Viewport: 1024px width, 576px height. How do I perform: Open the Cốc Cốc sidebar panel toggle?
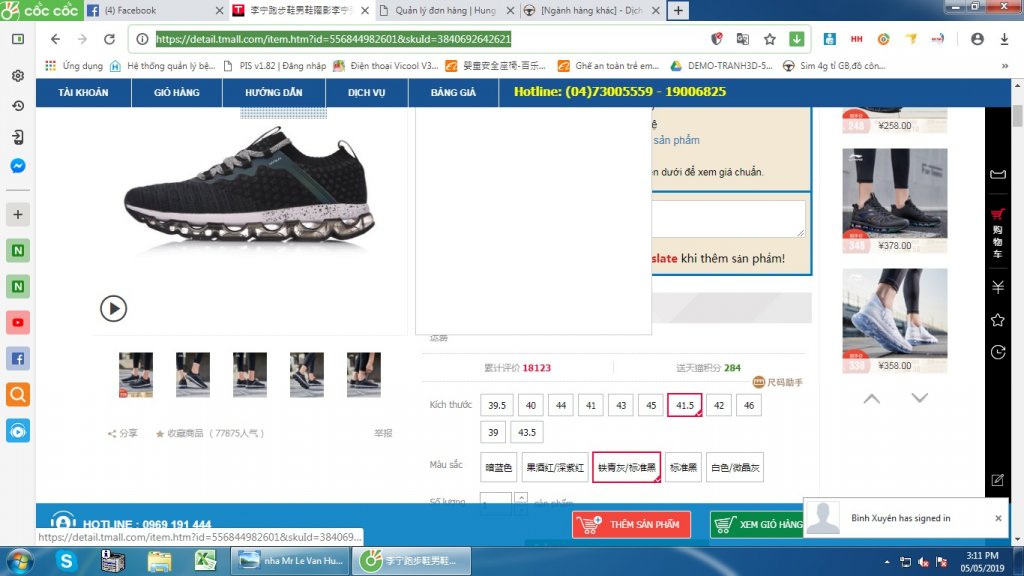[18, 39]
